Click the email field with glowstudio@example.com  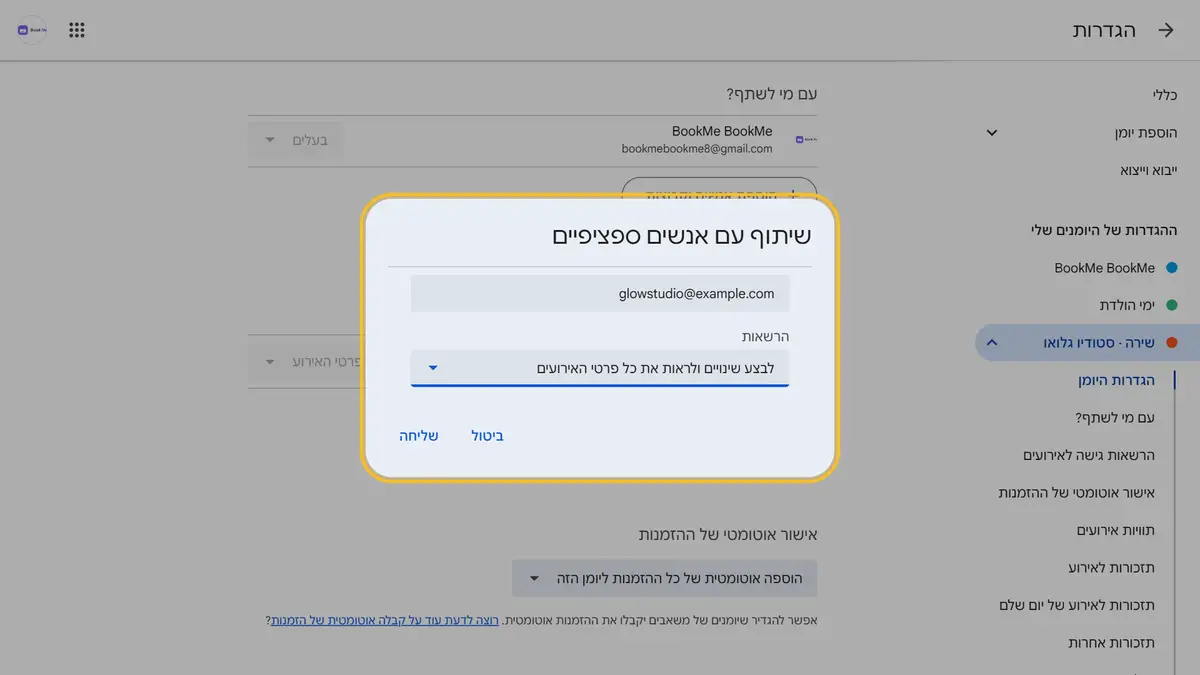point(600,294)
